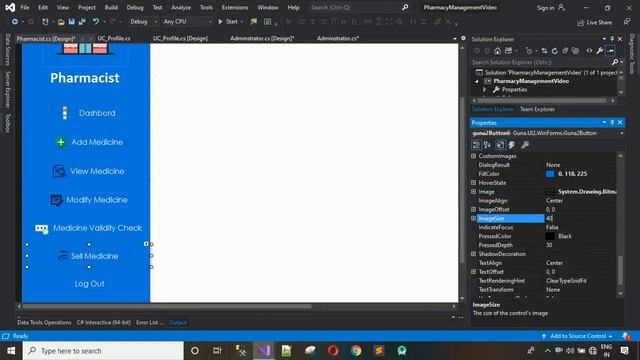Collapse PharmacyManagementVideo project node

pyautogui.click(x=477, y=81)
